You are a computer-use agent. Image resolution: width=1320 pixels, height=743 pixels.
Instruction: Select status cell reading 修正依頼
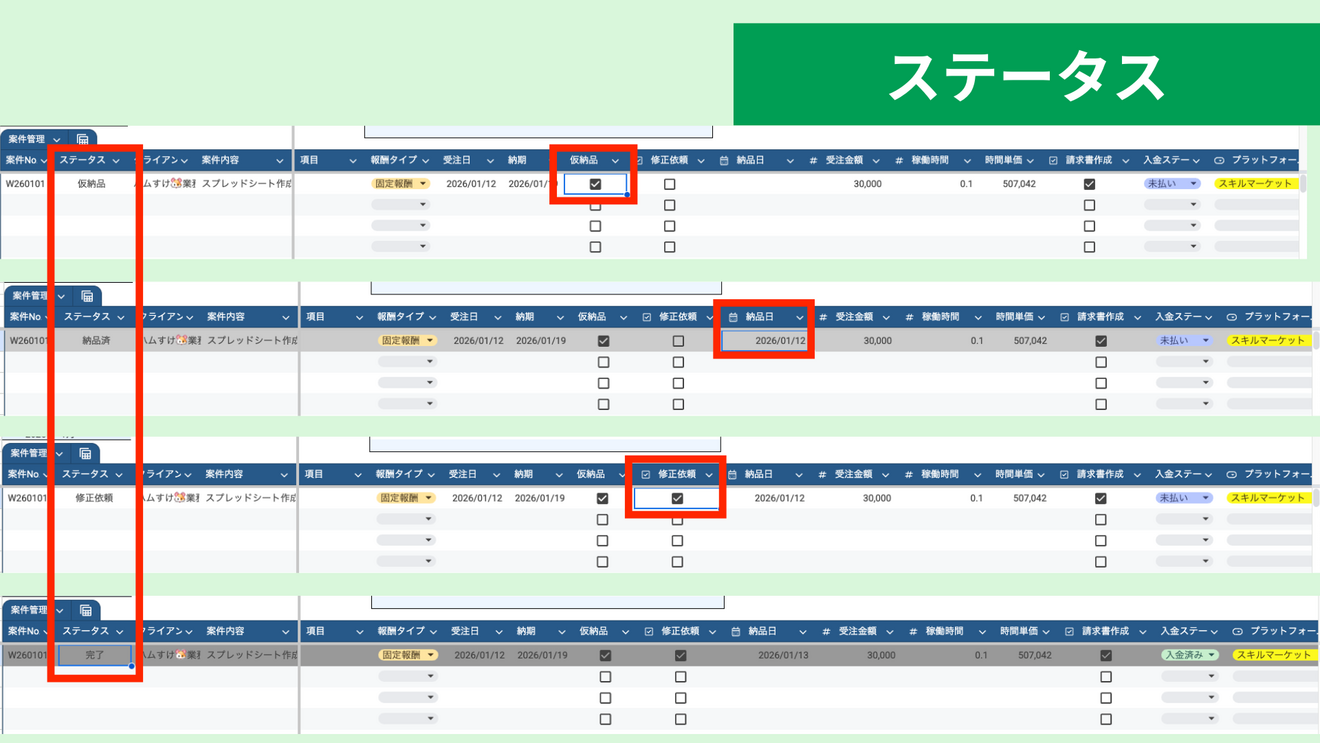point(94,498)
